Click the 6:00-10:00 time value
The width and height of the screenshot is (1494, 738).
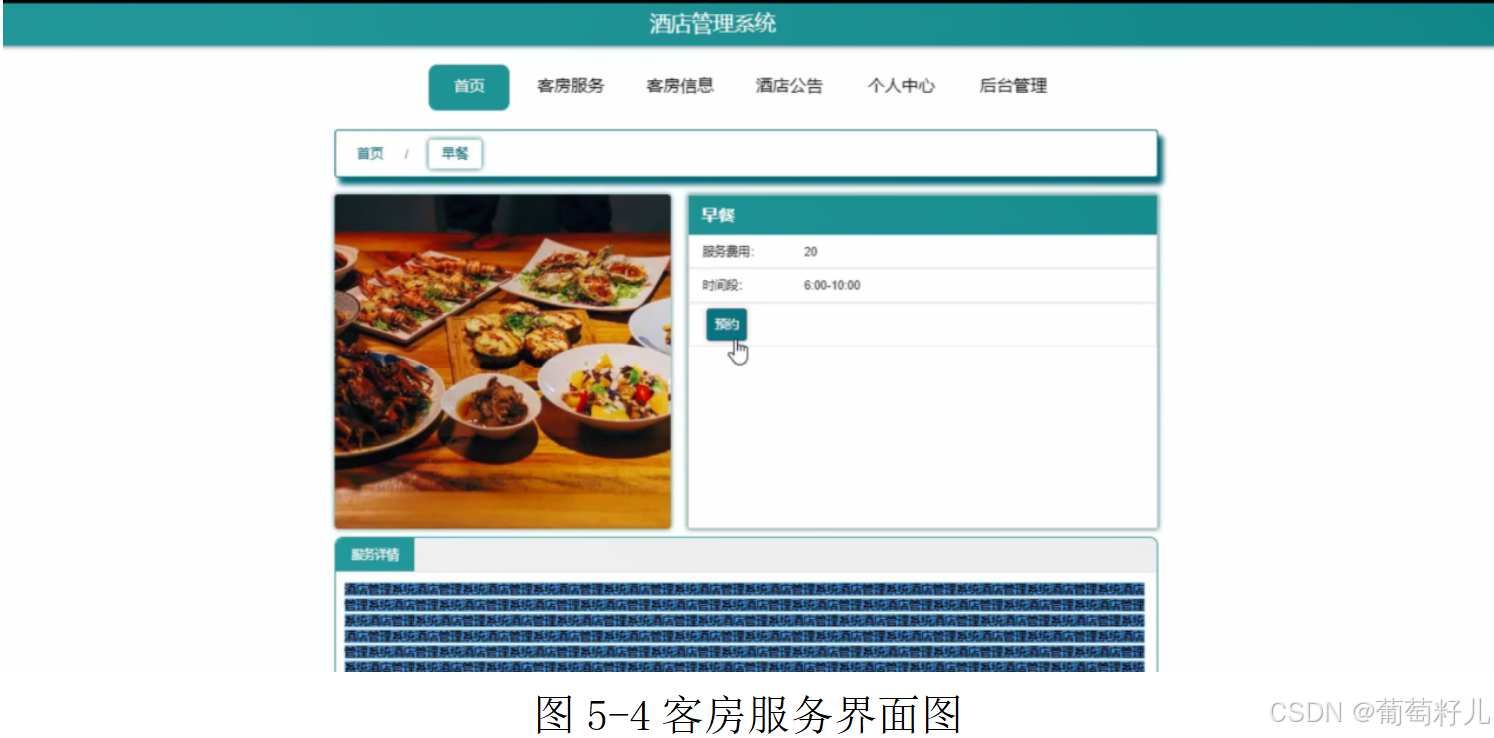point(829,285)
